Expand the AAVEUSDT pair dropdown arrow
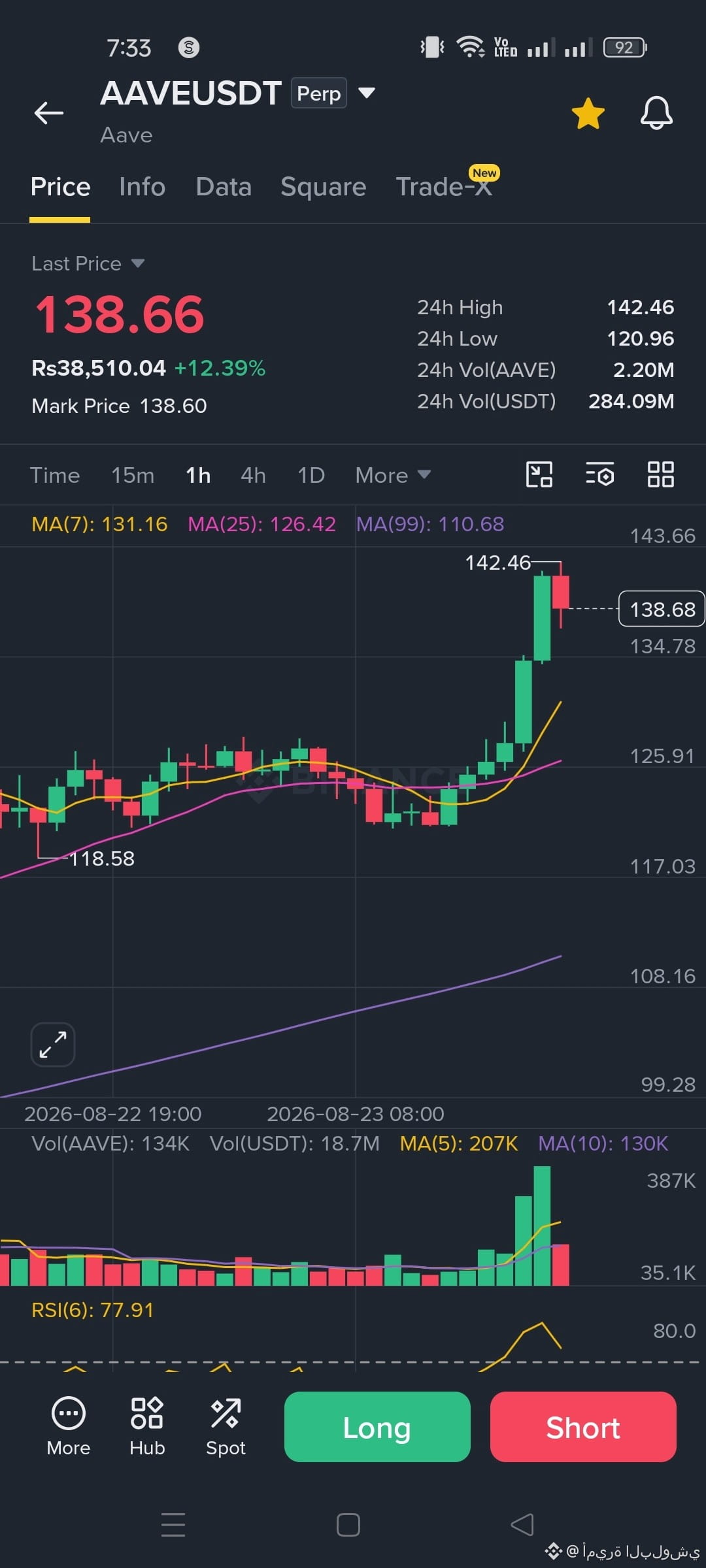The image size is (706, 1568). pos(367,93)
